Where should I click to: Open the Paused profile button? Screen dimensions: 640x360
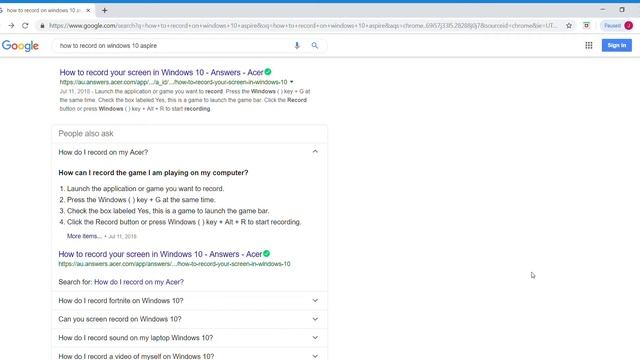617,26
